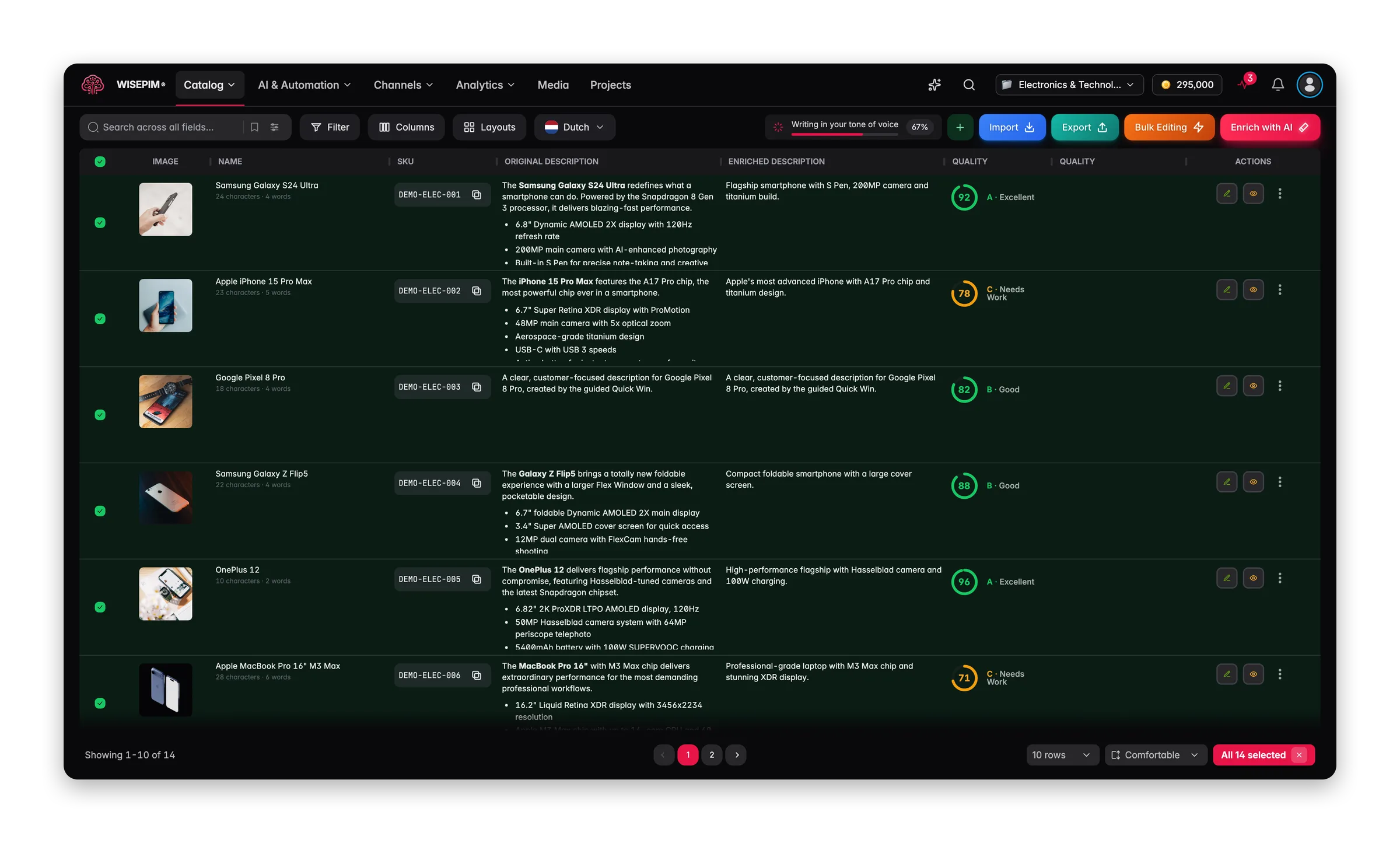
Task: Copy SKU DEMO-ELEC-006
Action: (477, 676)
